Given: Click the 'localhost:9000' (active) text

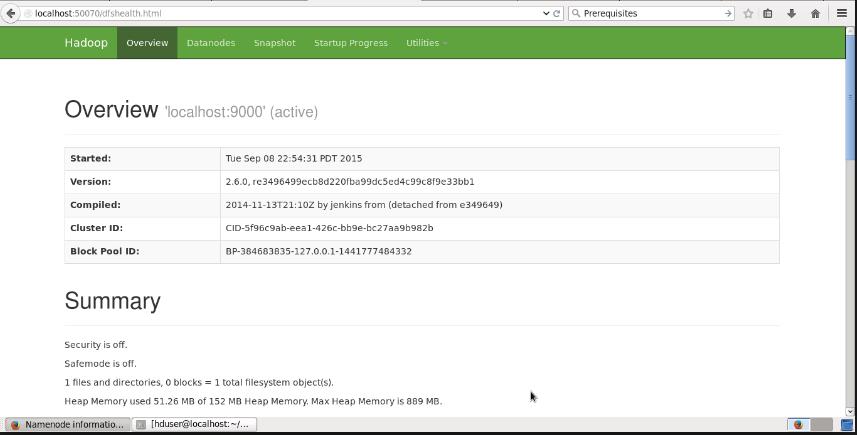Looking at the screenshot, I should pos(241,112).
